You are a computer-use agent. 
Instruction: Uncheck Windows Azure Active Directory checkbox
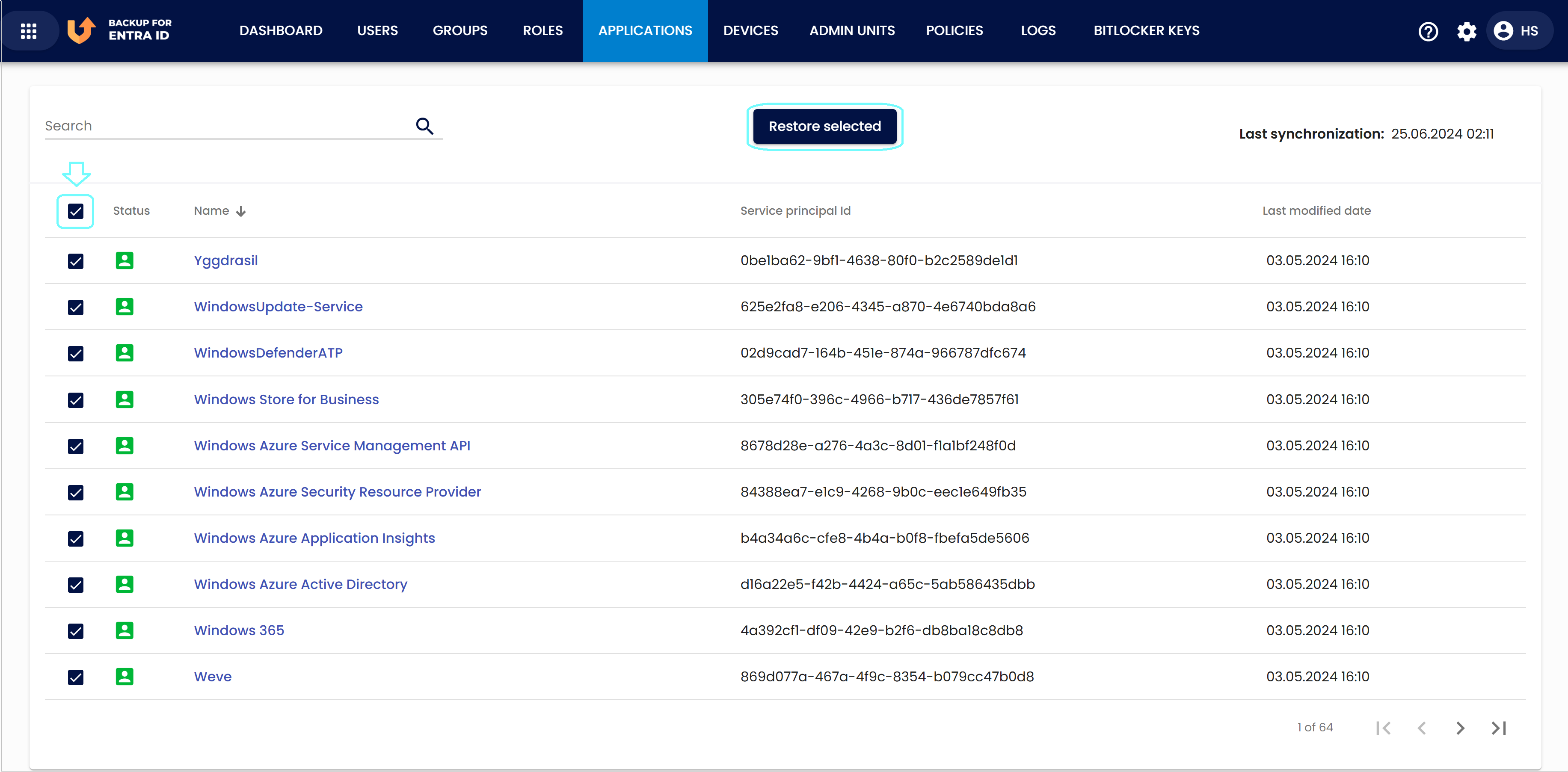(75, 585)
